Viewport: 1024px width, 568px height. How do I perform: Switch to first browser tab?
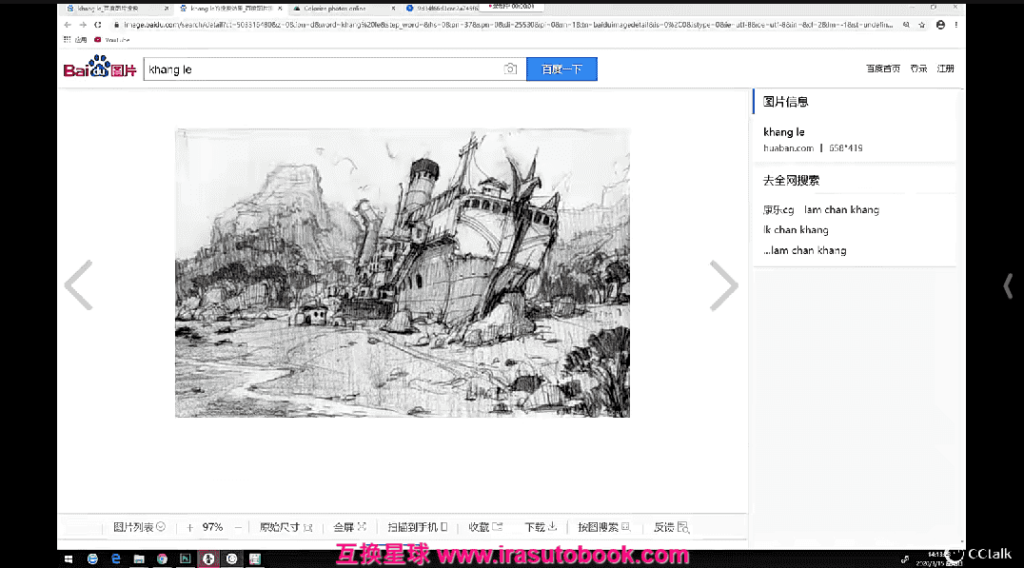click(x=114, y=8)
